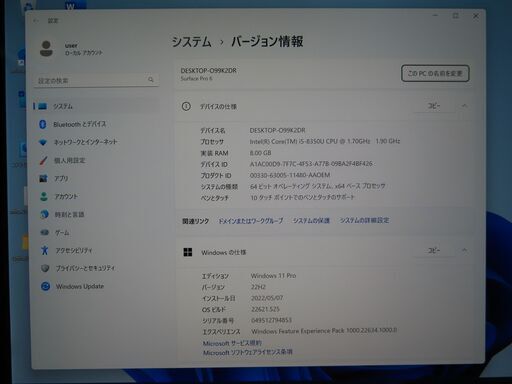The width and height of the screenshot is (512, 384).
Task: Click the Apps icon in sidebar
Action: (43, 179)
